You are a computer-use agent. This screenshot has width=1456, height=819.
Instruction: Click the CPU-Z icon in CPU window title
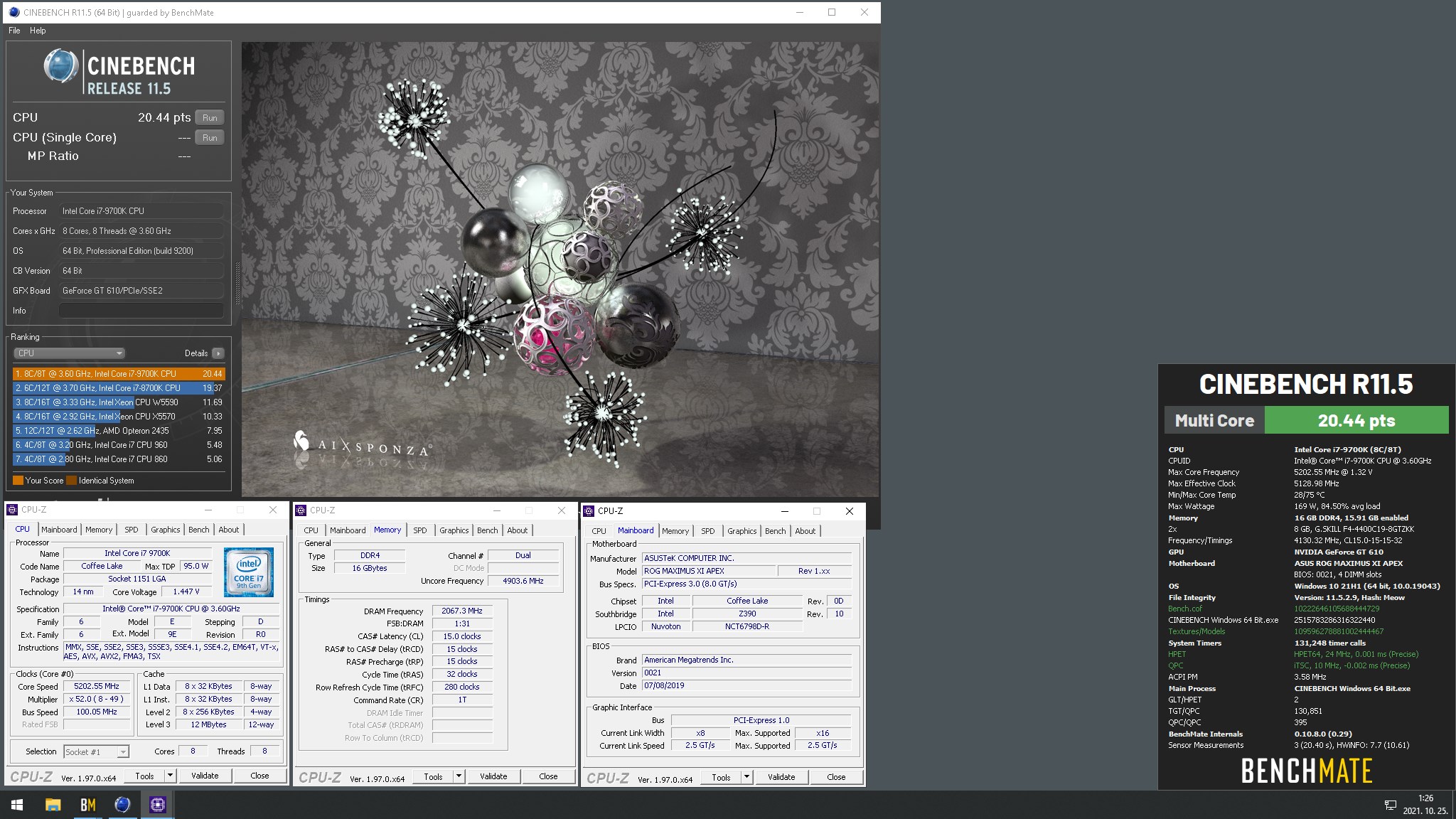12,510
